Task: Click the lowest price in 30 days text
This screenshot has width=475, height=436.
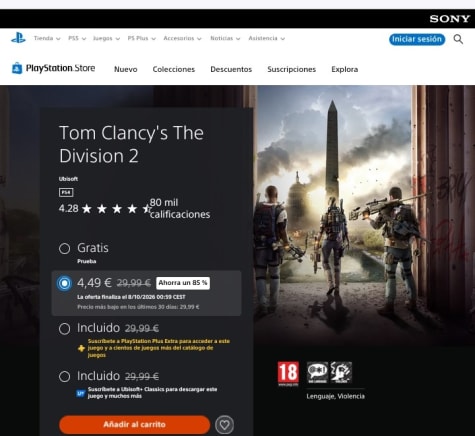Action: tap(138, 307)
